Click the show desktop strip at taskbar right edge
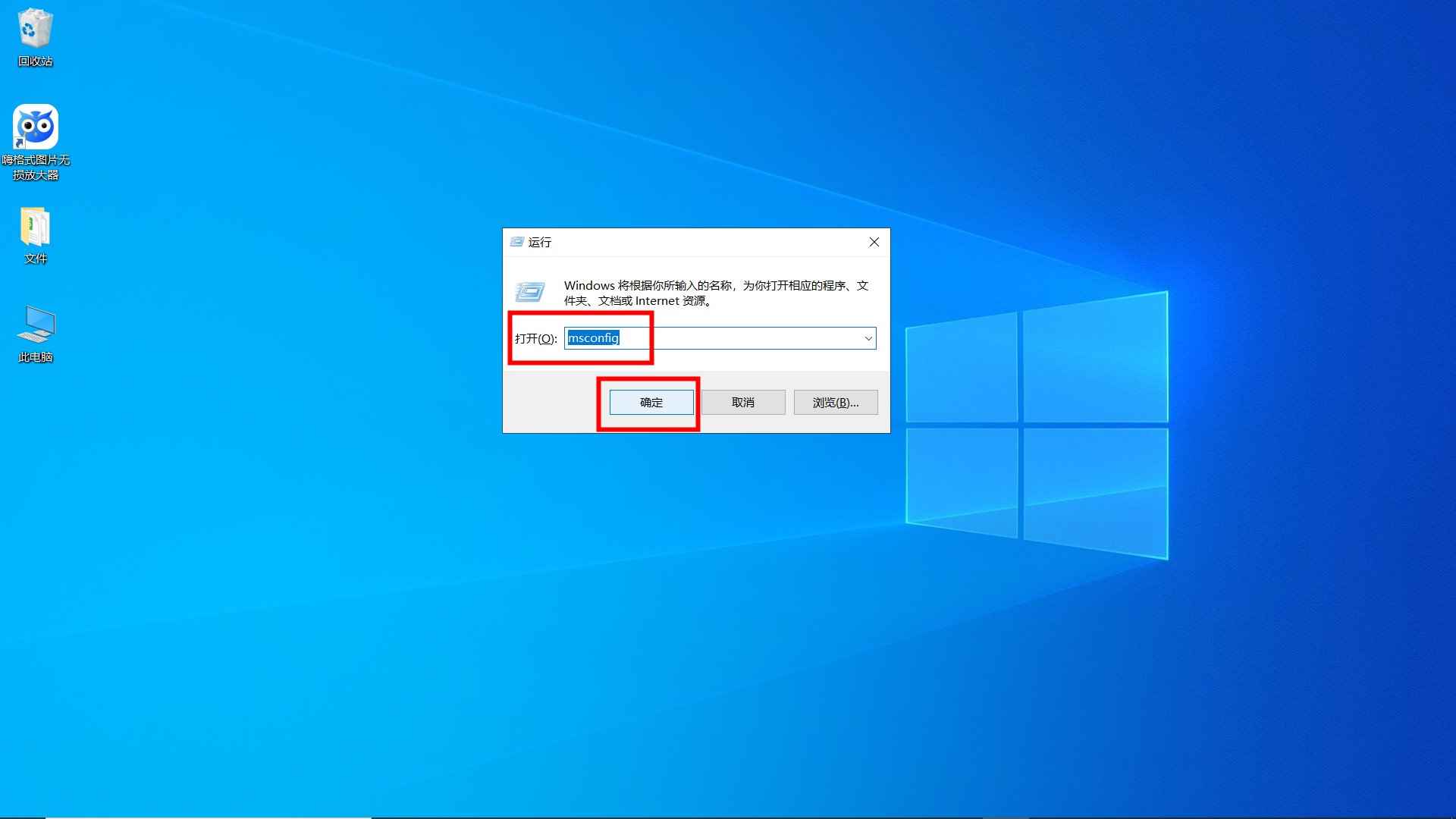Viewport: 1456px width, 819px height. pos(1453,815)
